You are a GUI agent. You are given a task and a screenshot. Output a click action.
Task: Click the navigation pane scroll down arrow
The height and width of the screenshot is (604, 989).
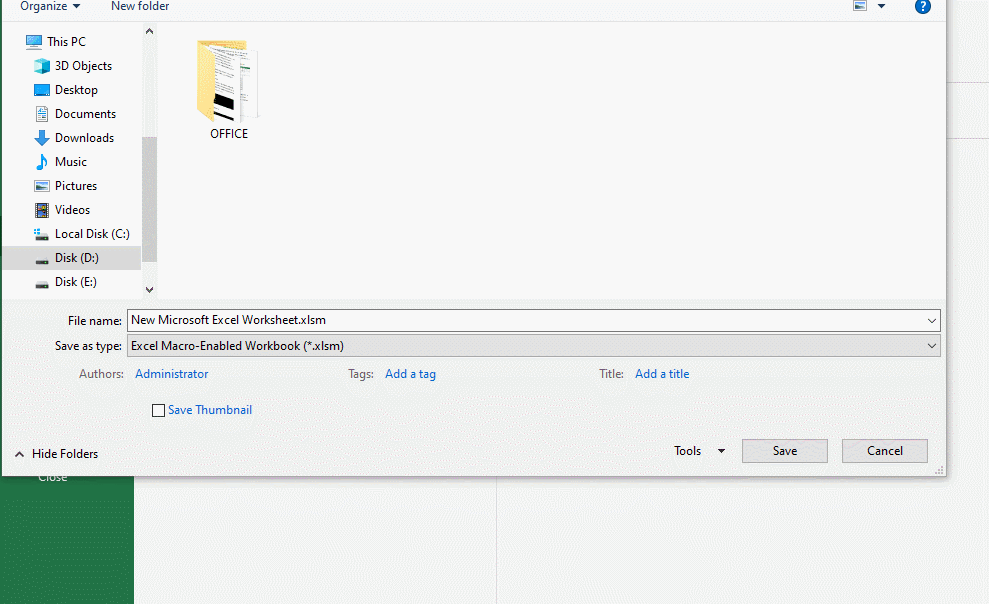click(x=149, y=290)
